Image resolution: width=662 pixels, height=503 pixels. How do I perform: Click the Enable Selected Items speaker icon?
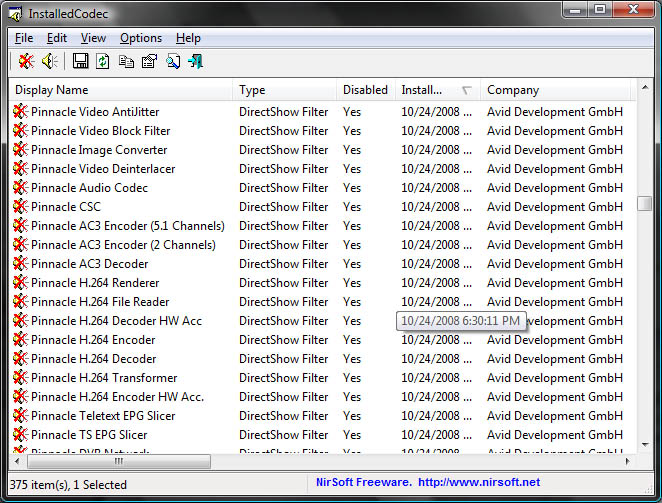coord(50,62)
